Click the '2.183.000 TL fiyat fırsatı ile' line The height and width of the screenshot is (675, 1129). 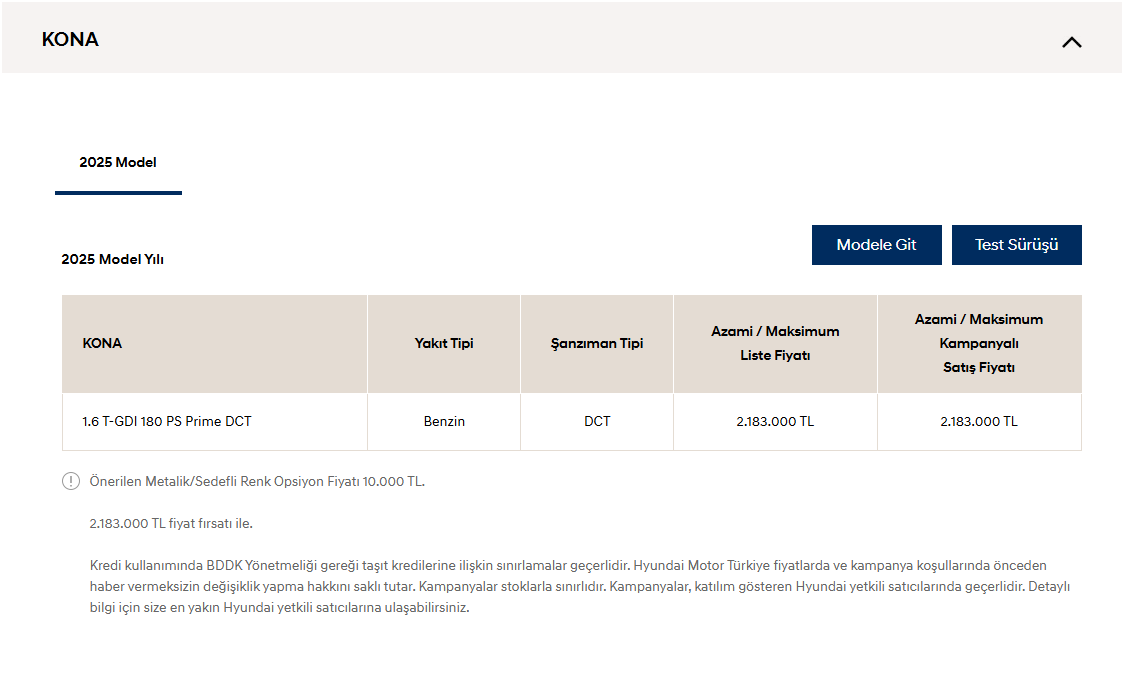pyautogui.click(x=171, y=524)
